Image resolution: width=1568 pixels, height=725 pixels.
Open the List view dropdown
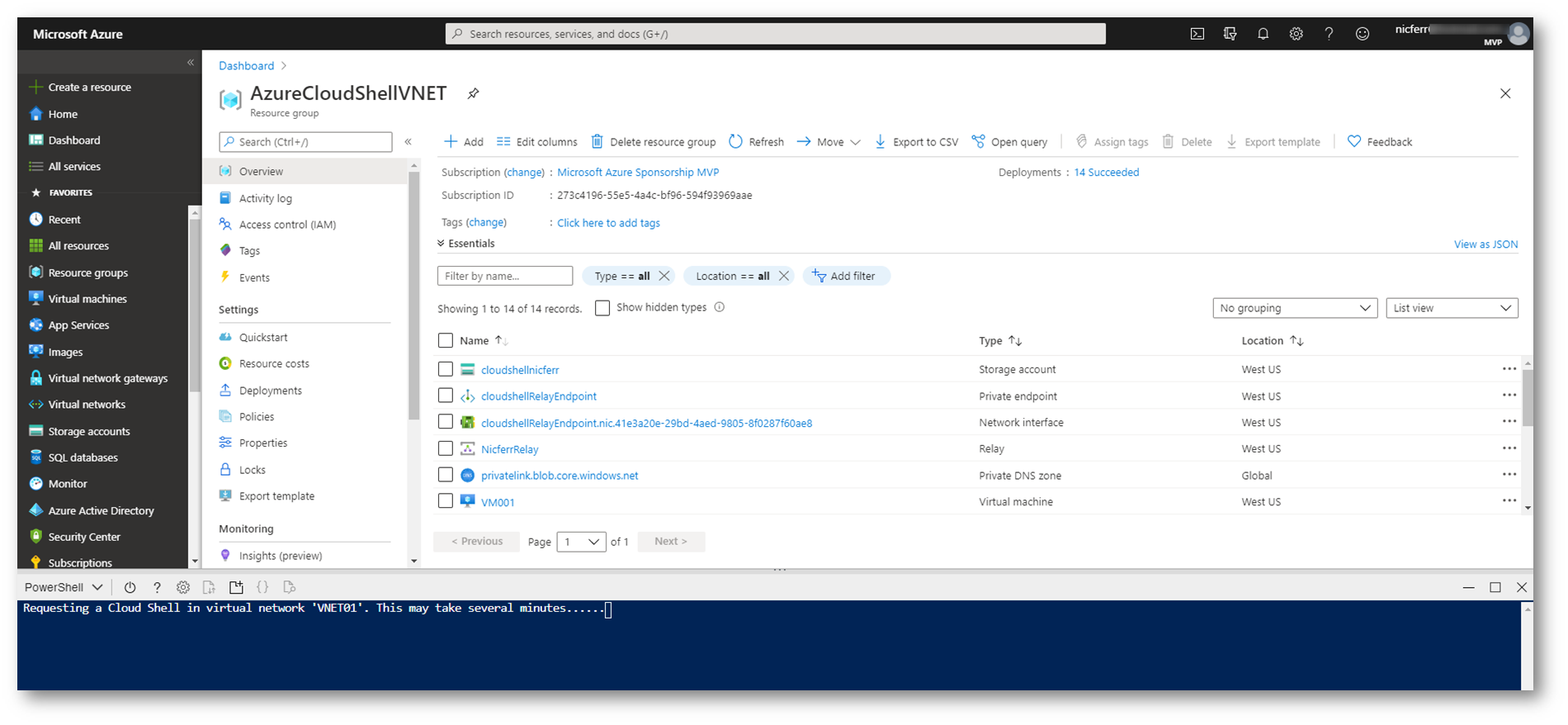1452,308
